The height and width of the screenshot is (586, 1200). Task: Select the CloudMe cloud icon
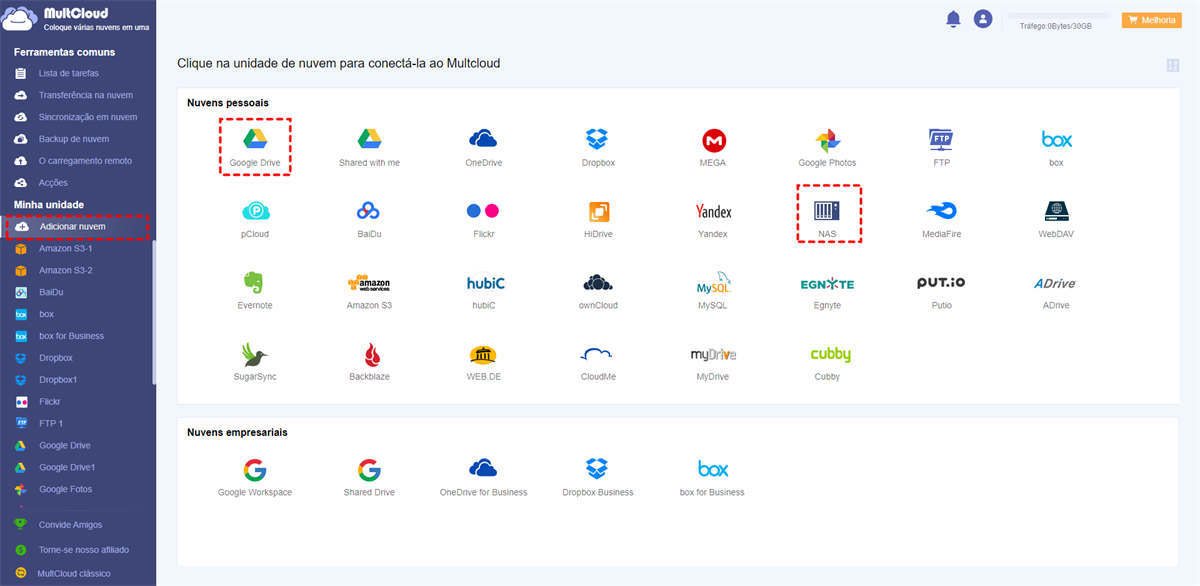click(x=598, y=355)
